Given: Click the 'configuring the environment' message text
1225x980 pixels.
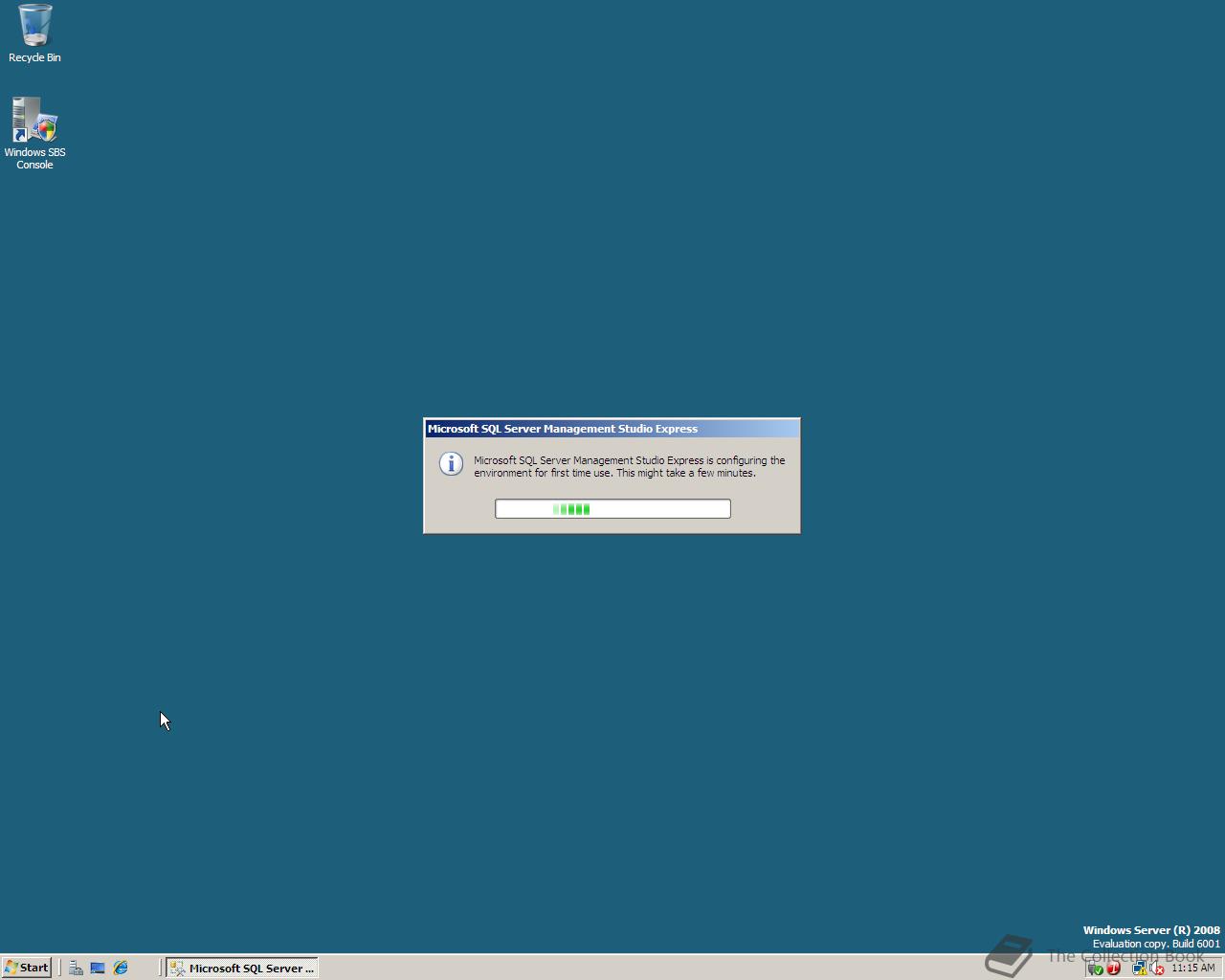Looking at the screenshot, I should [x=630, y=466].
